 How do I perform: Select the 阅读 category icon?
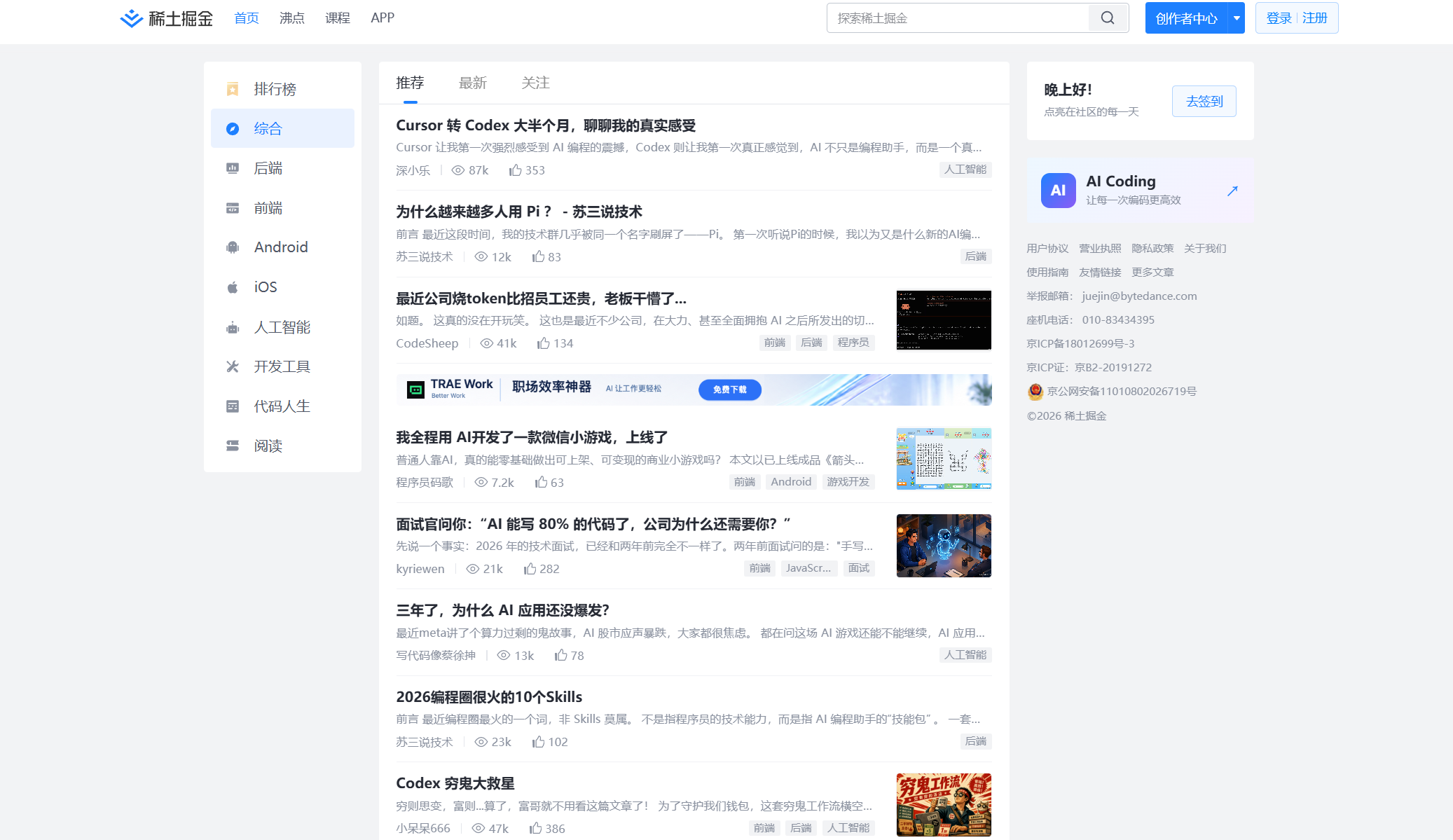point(233,446)
